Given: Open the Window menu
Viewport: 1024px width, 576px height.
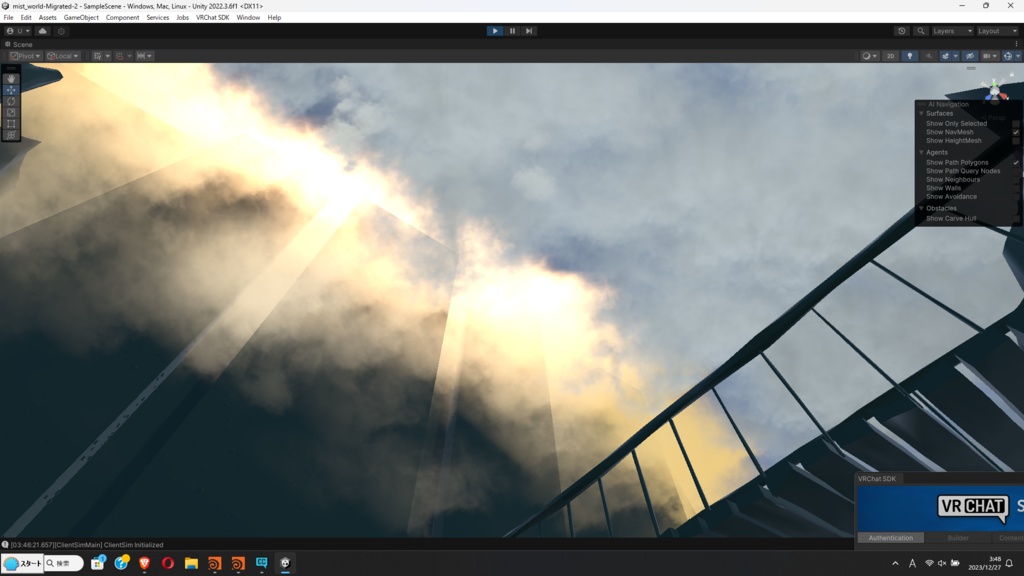Looking at the screenshot, I should click(x=248, y=18).
